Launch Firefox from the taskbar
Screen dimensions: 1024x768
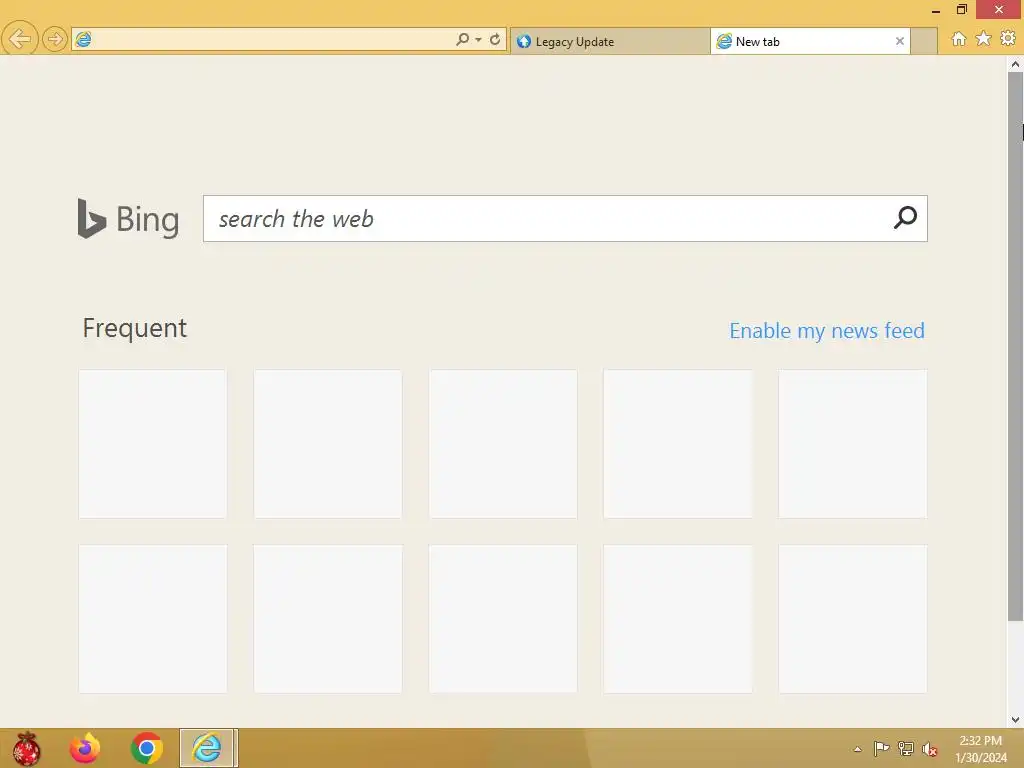[x=85, y=748]
